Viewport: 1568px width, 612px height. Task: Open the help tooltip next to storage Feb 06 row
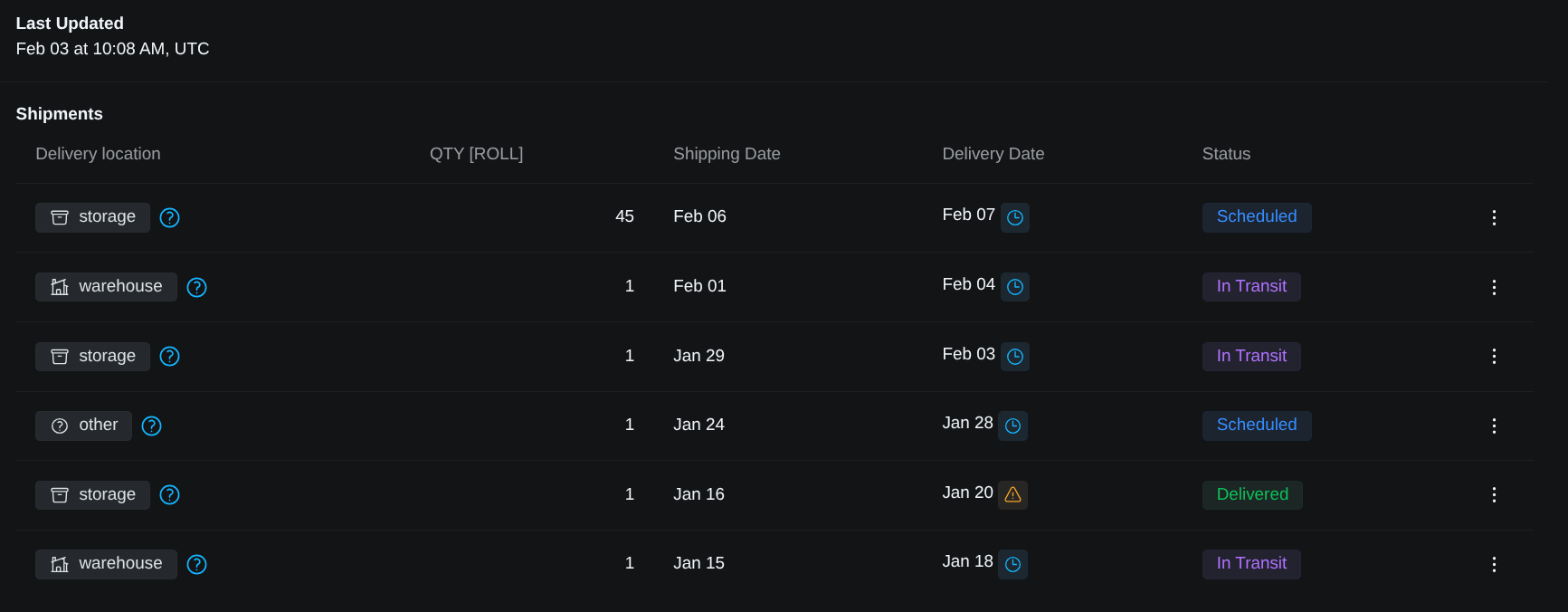[x=169, y=217]
